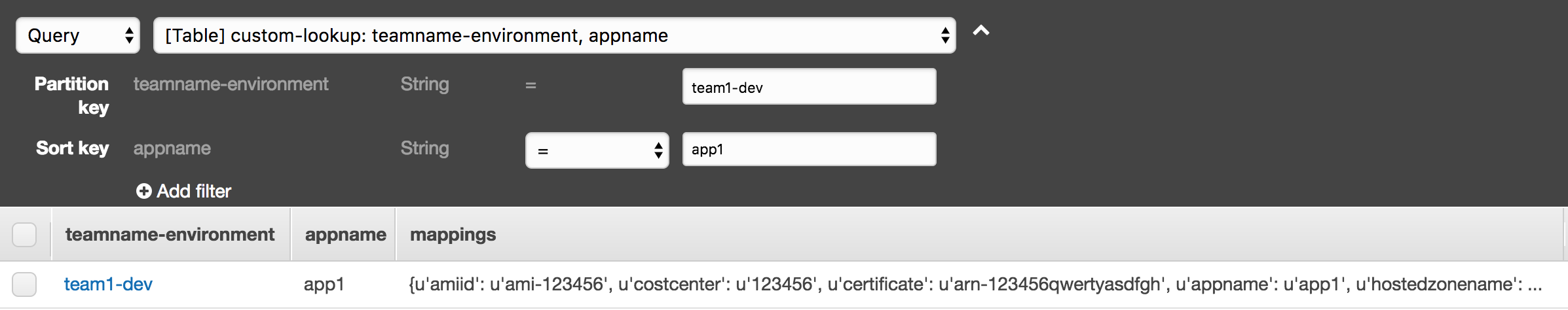Click the truncation ellipsis of mappings value
Image resolution: width=1568 pixels, height=310 pixels.
click(x=1535, y=286)
